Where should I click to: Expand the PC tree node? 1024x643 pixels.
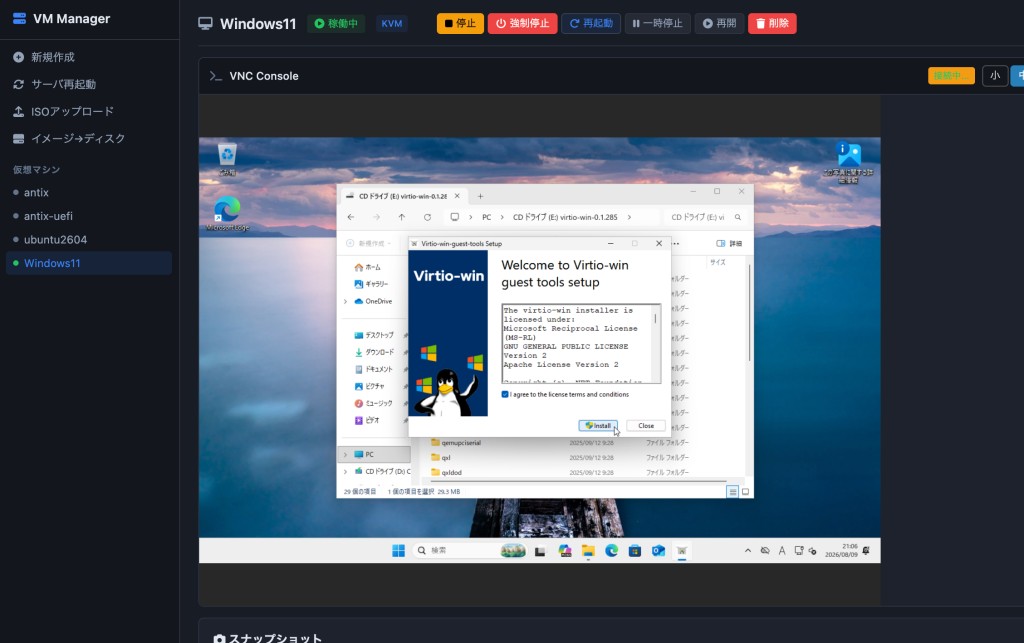pos(345,454)
